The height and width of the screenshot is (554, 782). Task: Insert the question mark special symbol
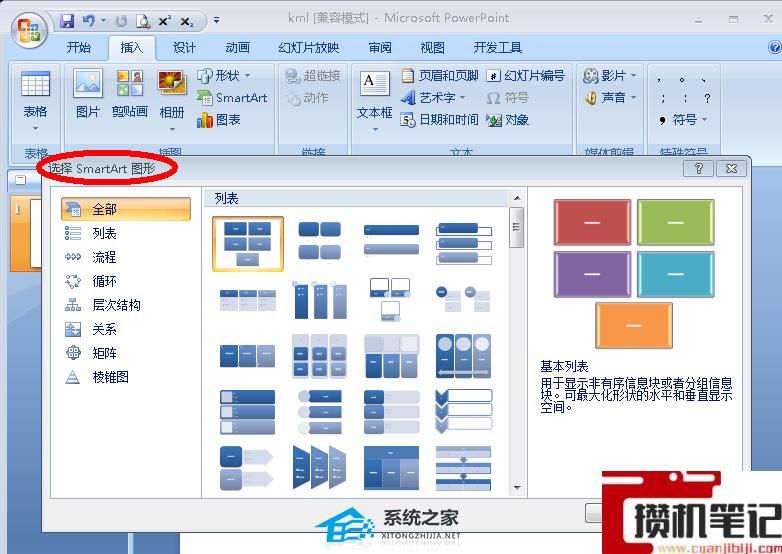tap(707, 98)
